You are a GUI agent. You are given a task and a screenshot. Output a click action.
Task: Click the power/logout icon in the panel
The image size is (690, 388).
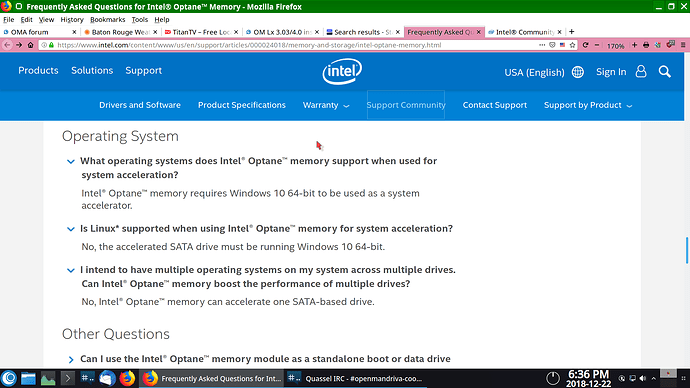point(553,378)
